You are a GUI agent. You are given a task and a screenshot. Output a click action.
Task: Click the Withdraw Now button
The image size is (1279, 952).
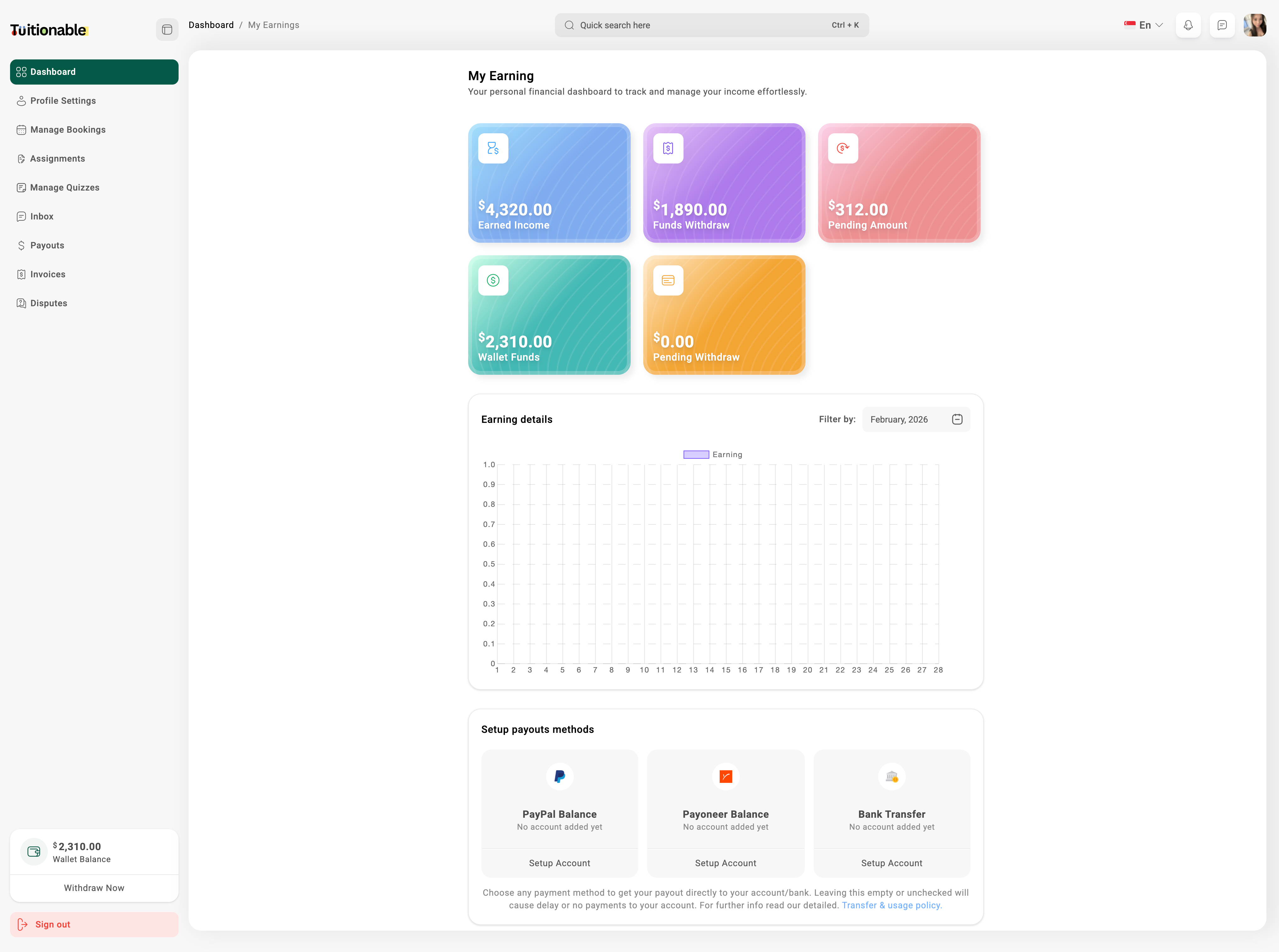pos(94,888)
